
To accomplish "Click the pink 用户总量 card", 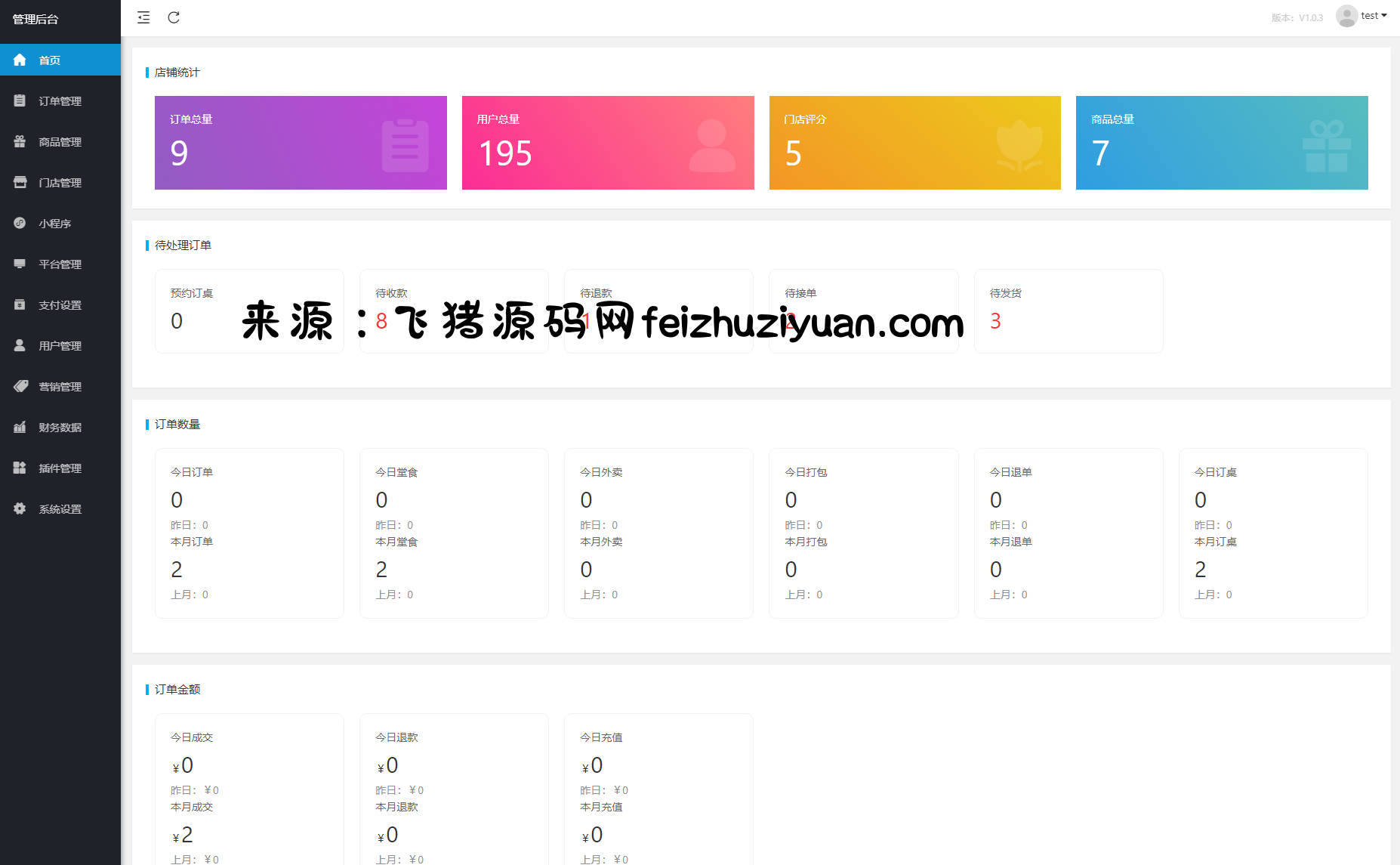I will coord(608,143).
